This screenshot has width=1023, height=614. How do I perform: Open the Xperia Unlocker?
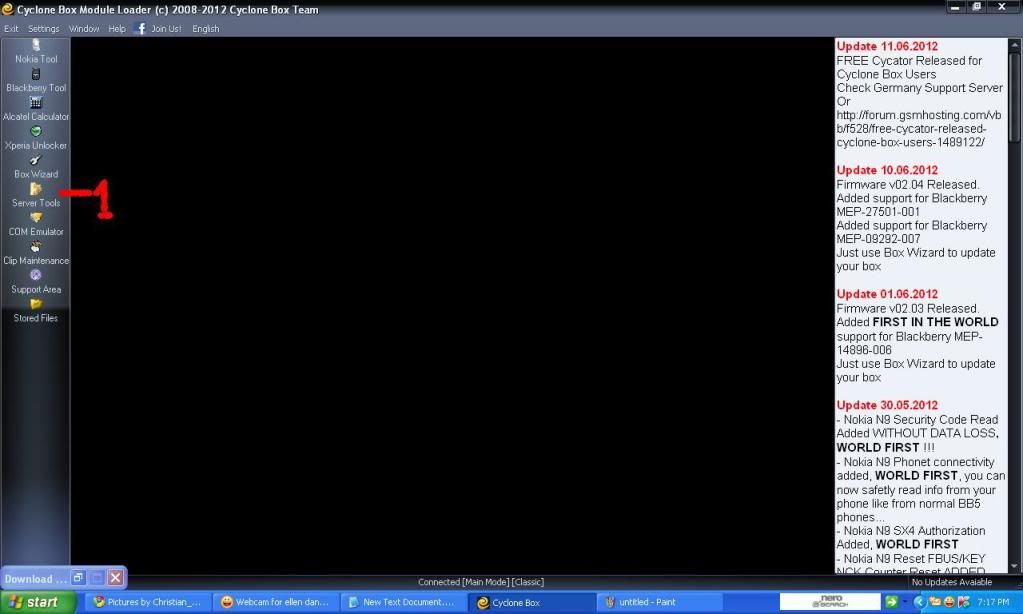(36, 138)
